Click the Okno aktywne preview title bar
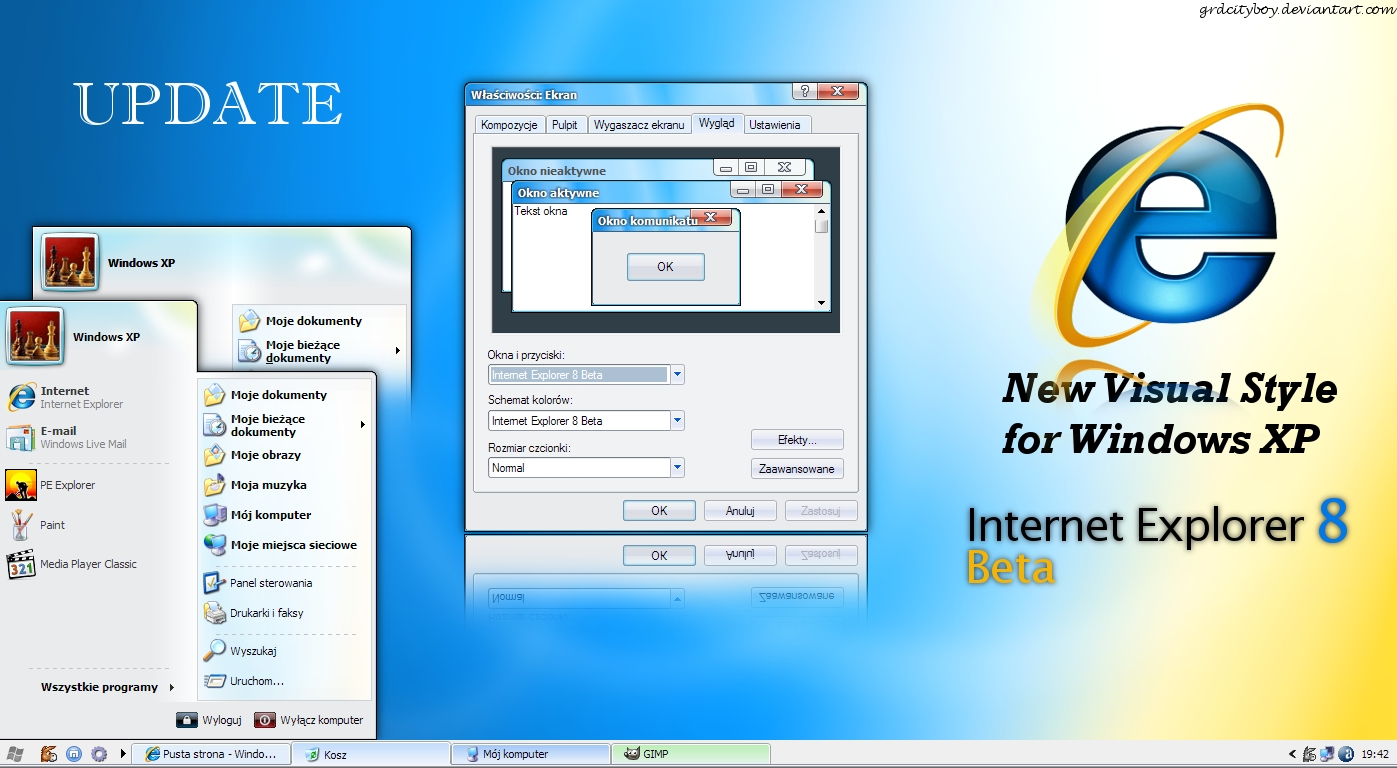The image size is (1397, 768). coord(671,192)
